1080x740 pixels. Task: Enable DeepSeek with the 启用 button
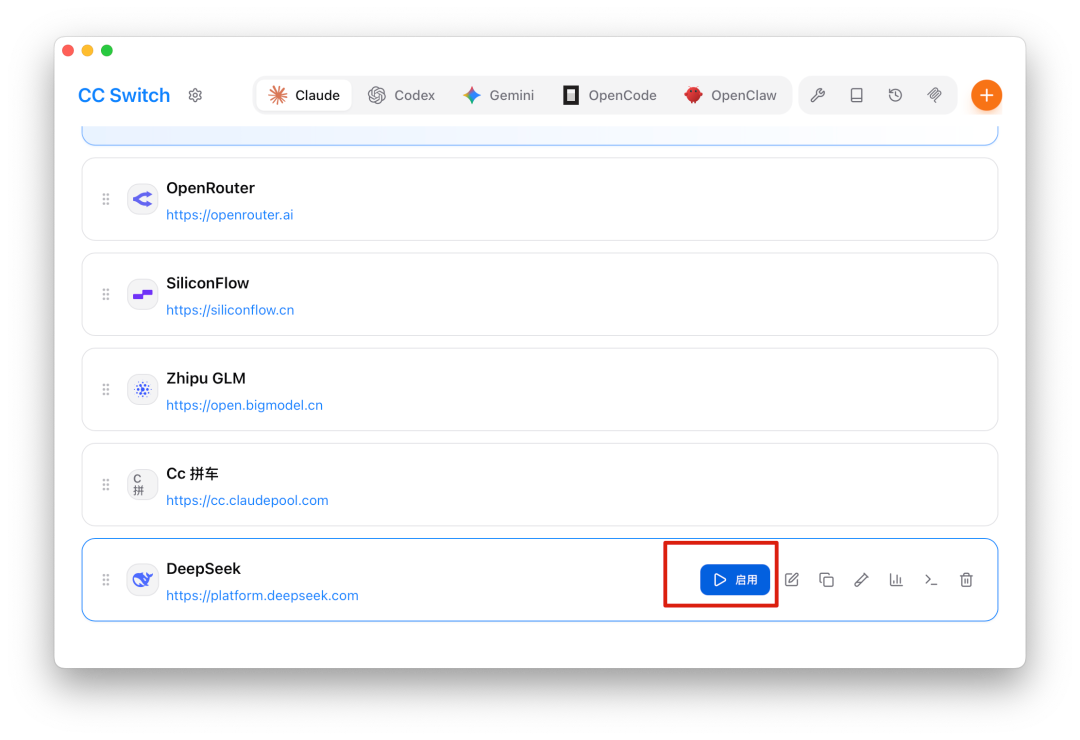735,579
